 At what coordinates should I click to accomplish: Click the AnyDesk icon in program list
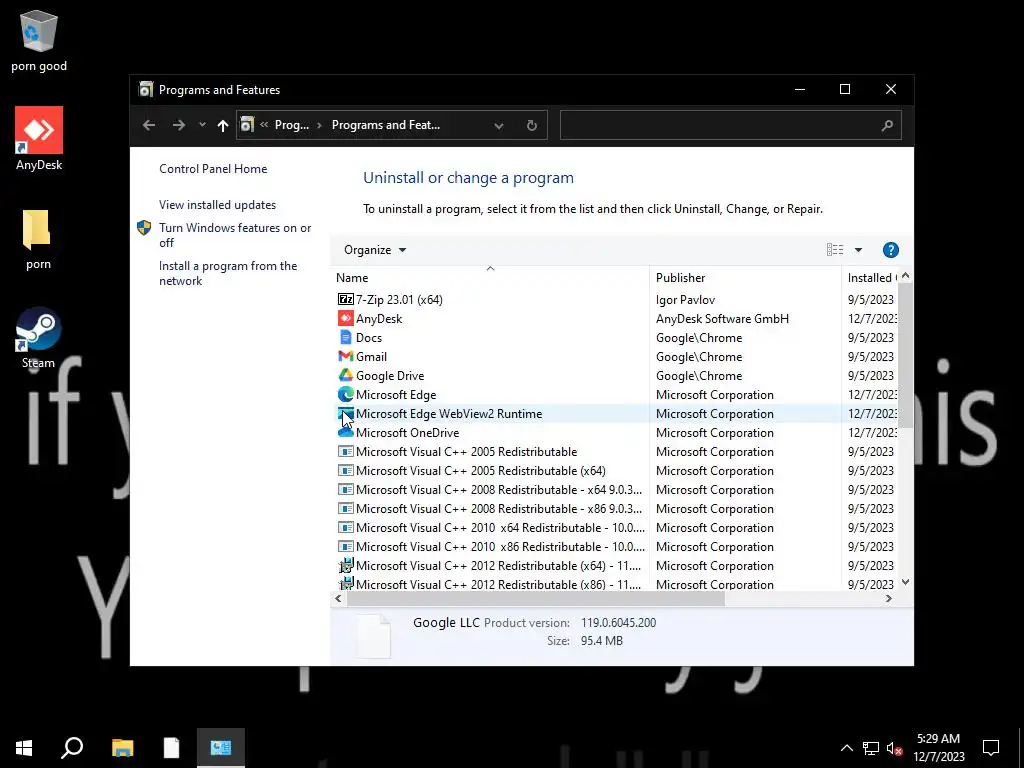click(345, 318)
